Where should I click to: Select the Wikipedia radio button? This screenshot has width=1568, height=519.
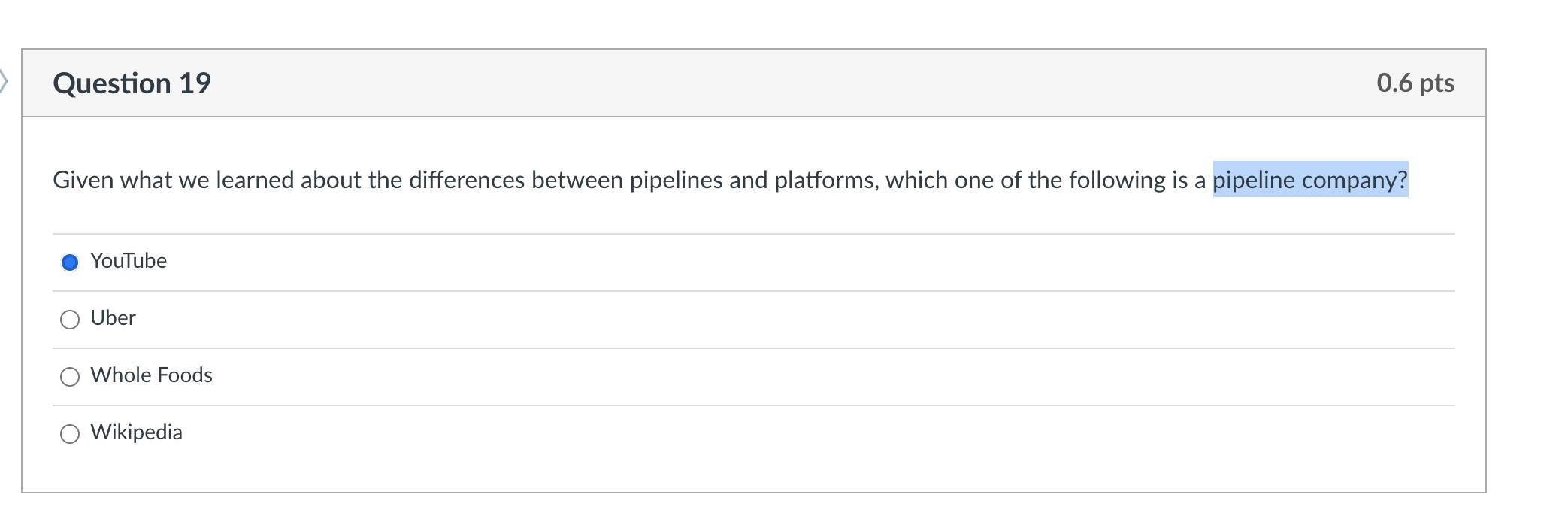(x=70, y=433)
